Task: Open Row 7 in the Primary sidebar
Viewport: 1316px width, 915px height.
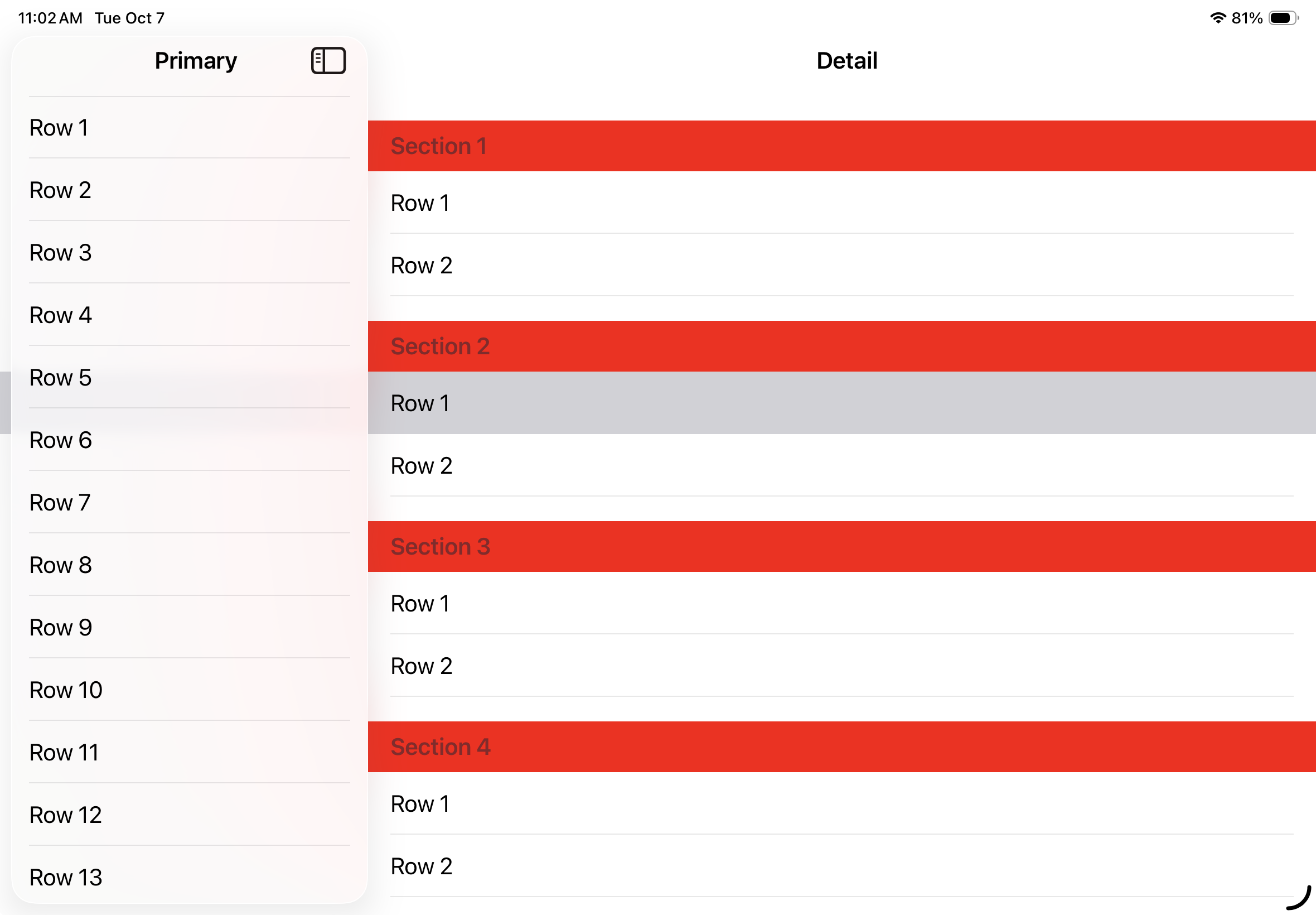Action: click(189, 502)
